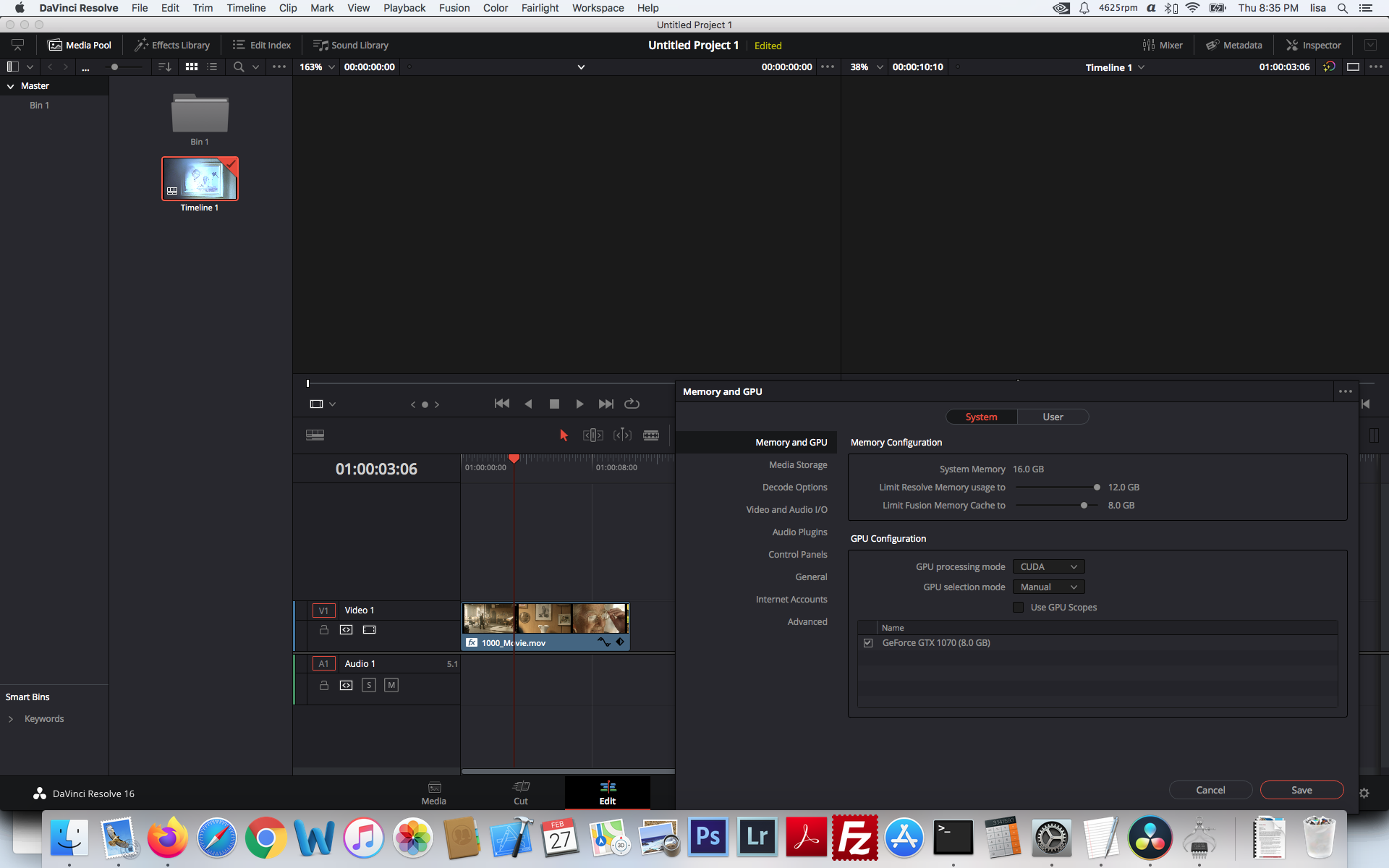Enable the Use GPU Scopes checkbox
1389x868 pixels.
pyautogui.click(x=1019, y=607)
